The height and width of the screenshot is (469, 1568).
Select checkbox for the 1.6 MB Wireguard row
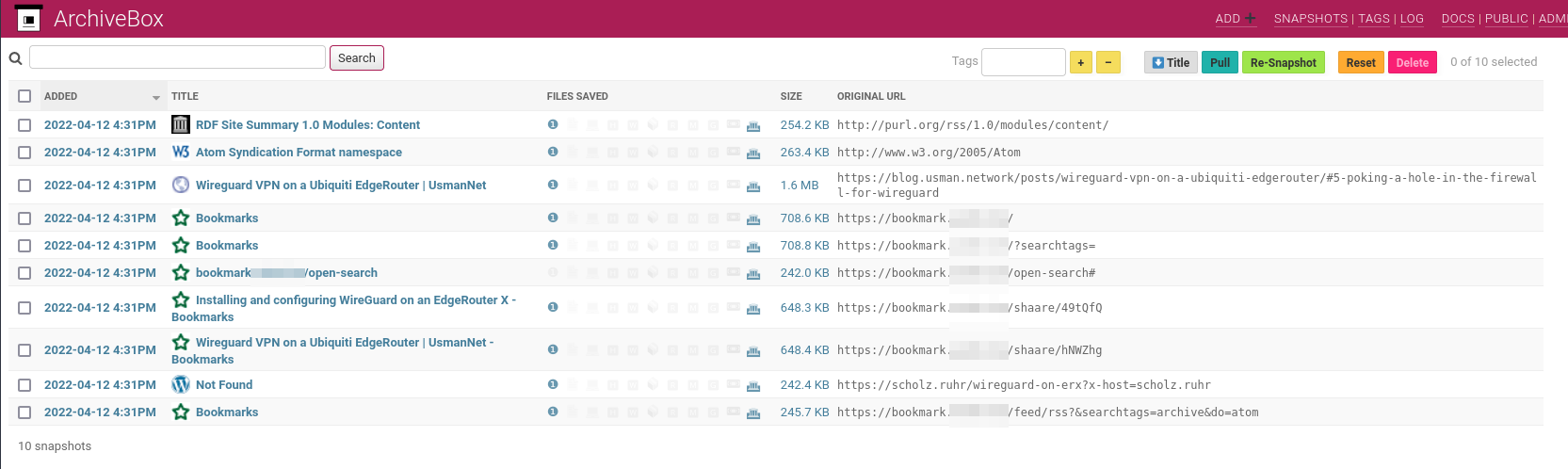(x=24, y=186)
